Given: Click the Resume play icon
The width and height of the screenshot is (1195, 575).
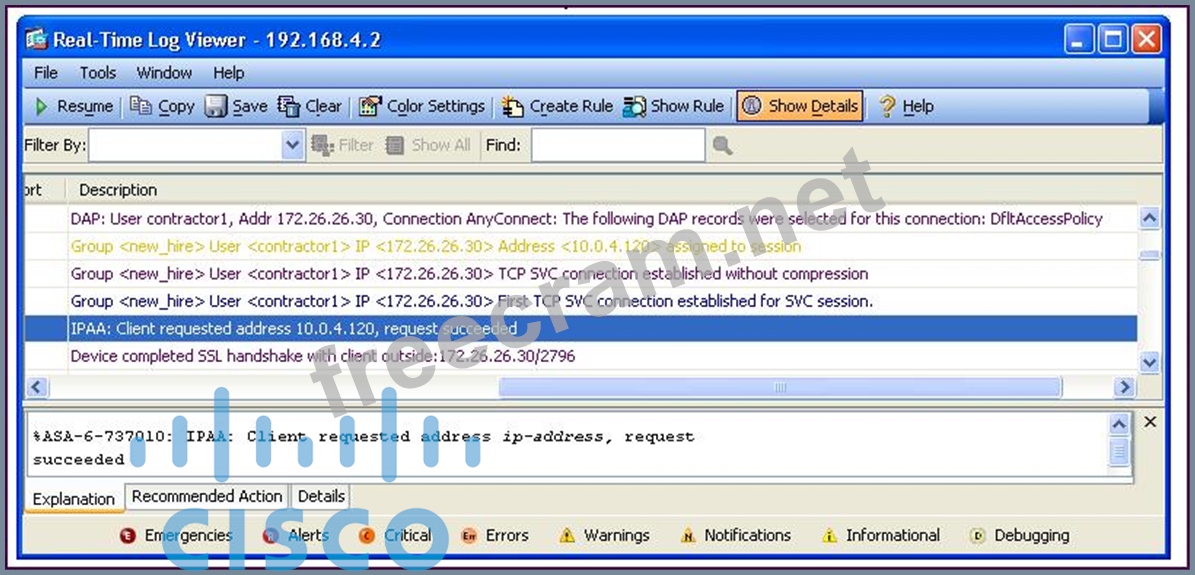Looking at the screenshot, I should click(42, 106).
